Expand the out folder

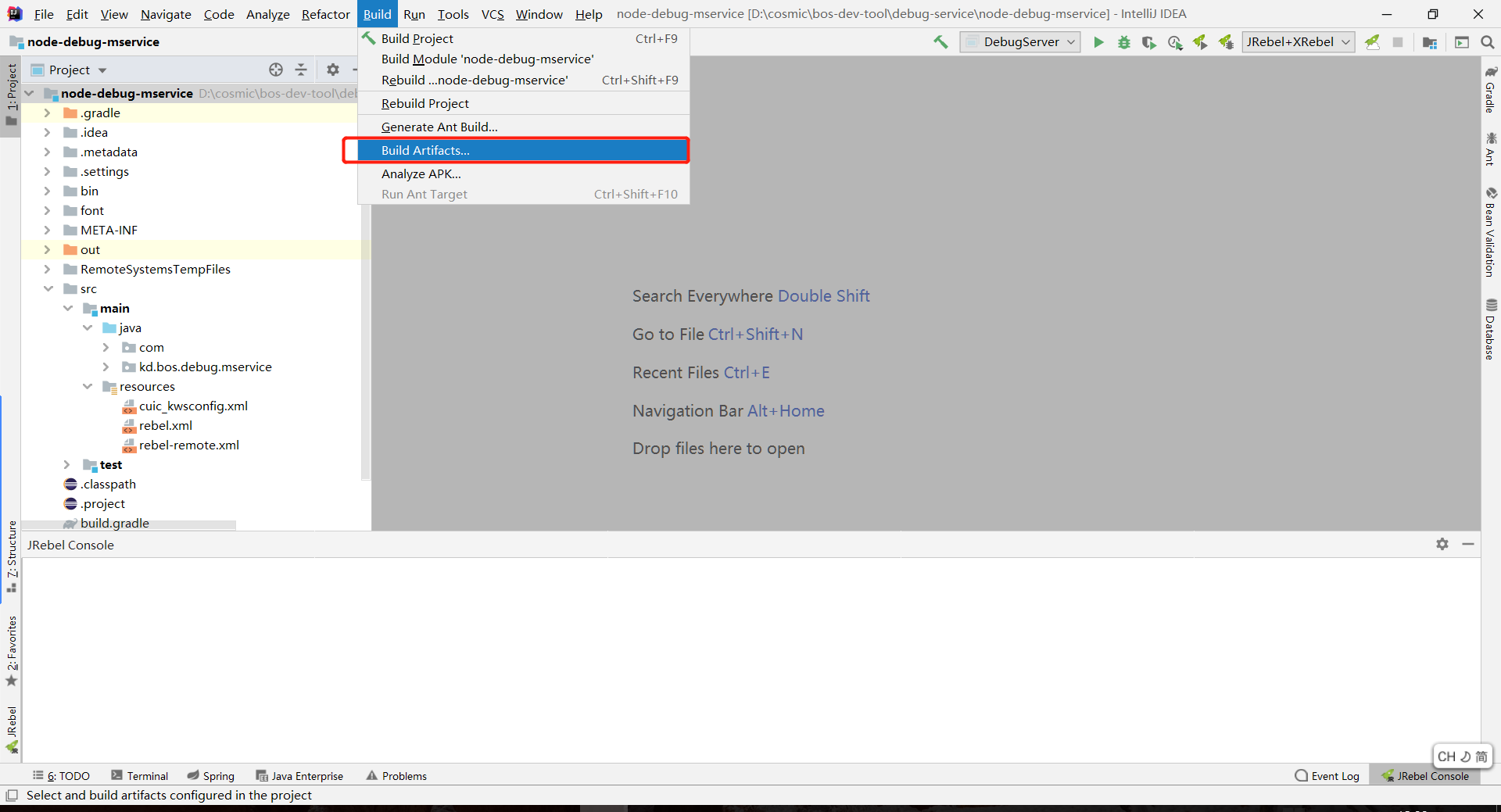[47, 249]
